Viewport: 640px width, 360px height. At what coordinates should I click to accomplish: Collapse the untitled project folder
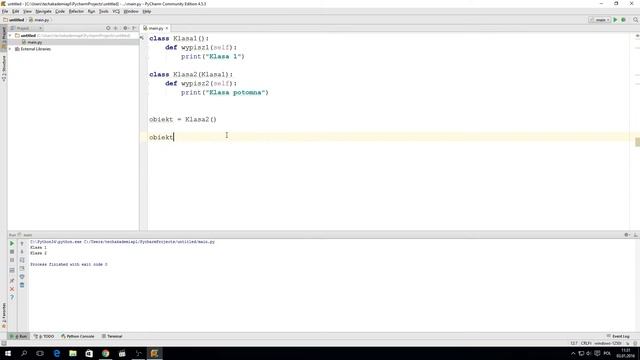pos(10,36)
